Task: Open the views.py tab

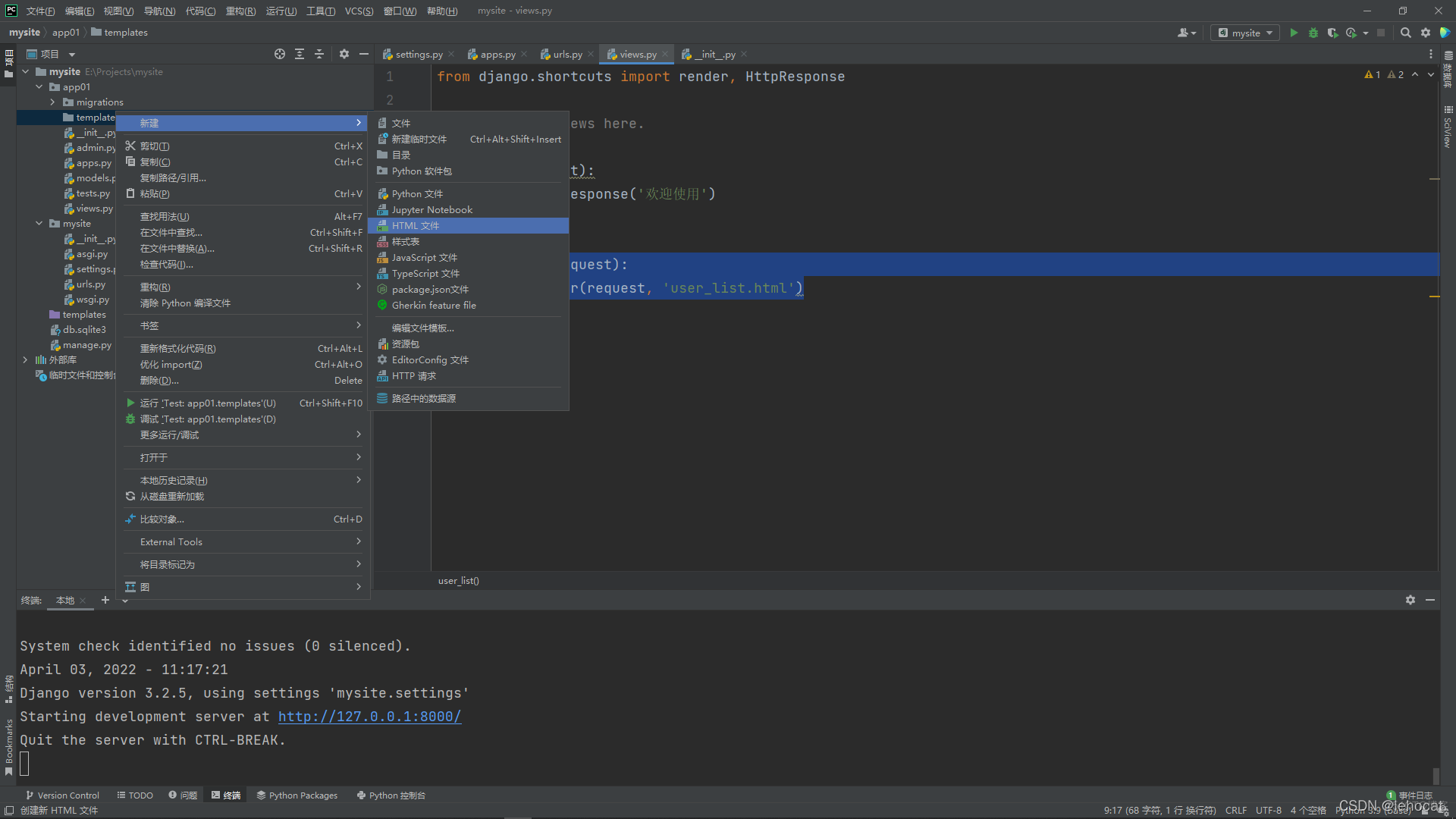Action: click(634, 54)
